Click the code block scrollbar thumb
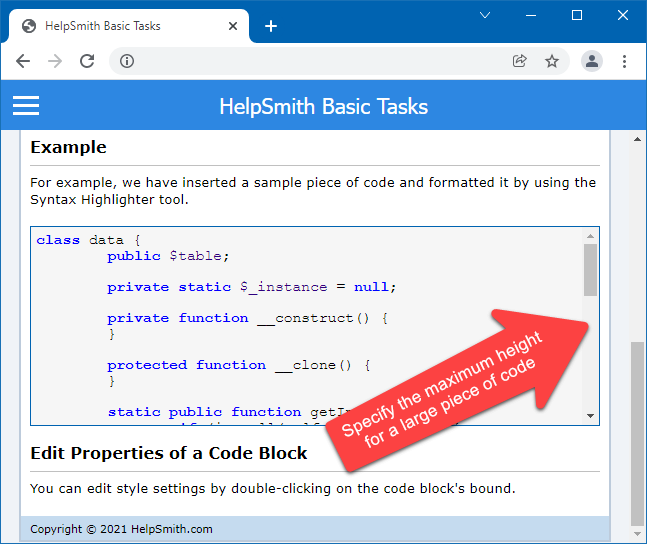Image resolution: width=647 pixels, height=544 pixels. [x=590, y=270]
